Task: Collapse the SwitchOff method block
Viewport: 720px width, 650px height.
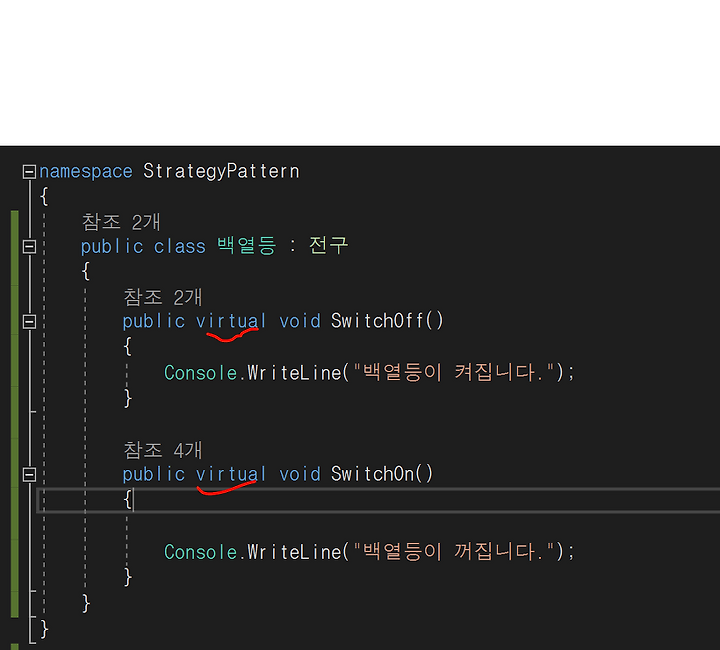Action: pyautogui.click(x=29, y=321)
